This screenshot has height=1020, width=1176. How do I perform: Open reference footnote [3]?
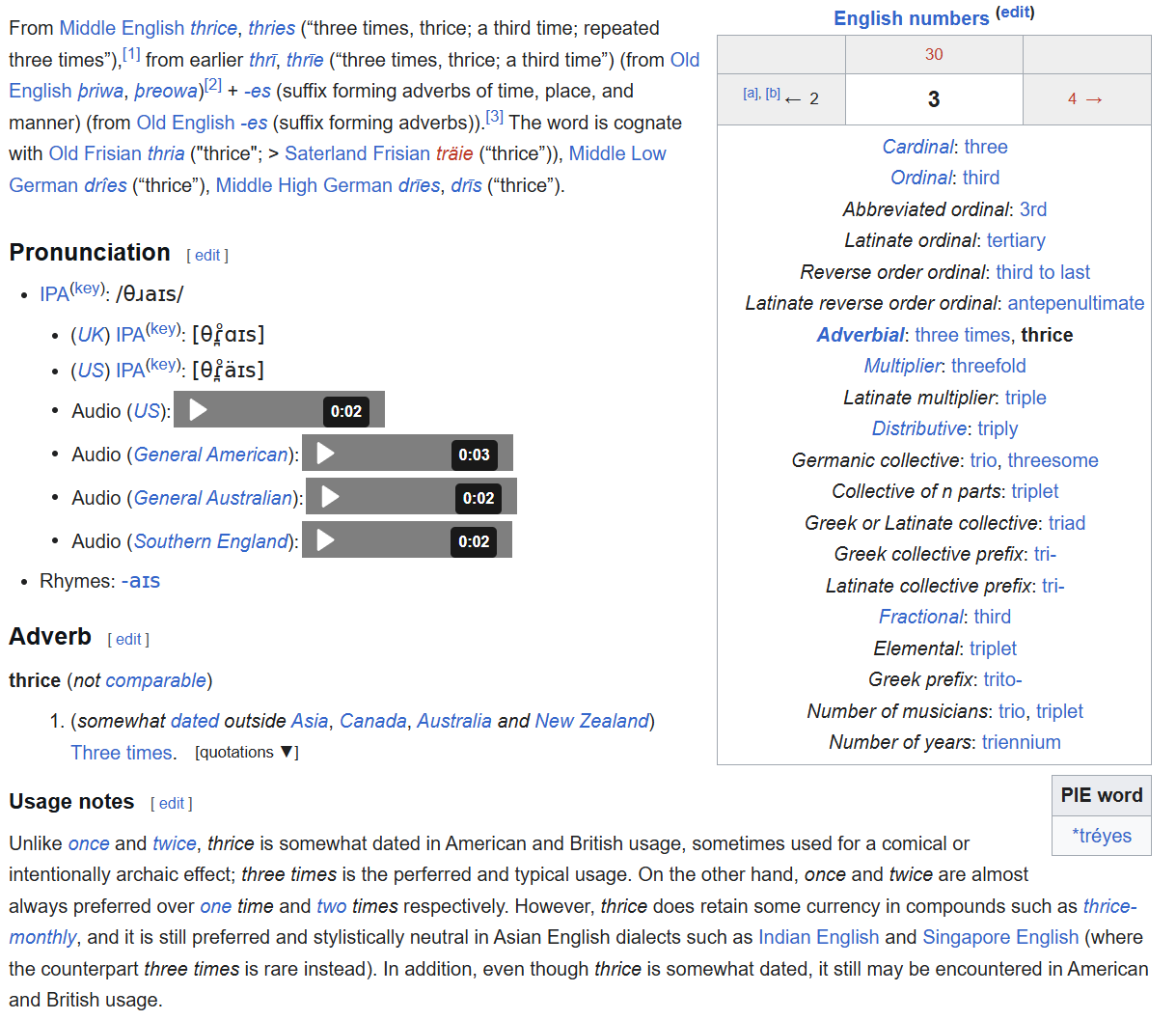point(494,117)
